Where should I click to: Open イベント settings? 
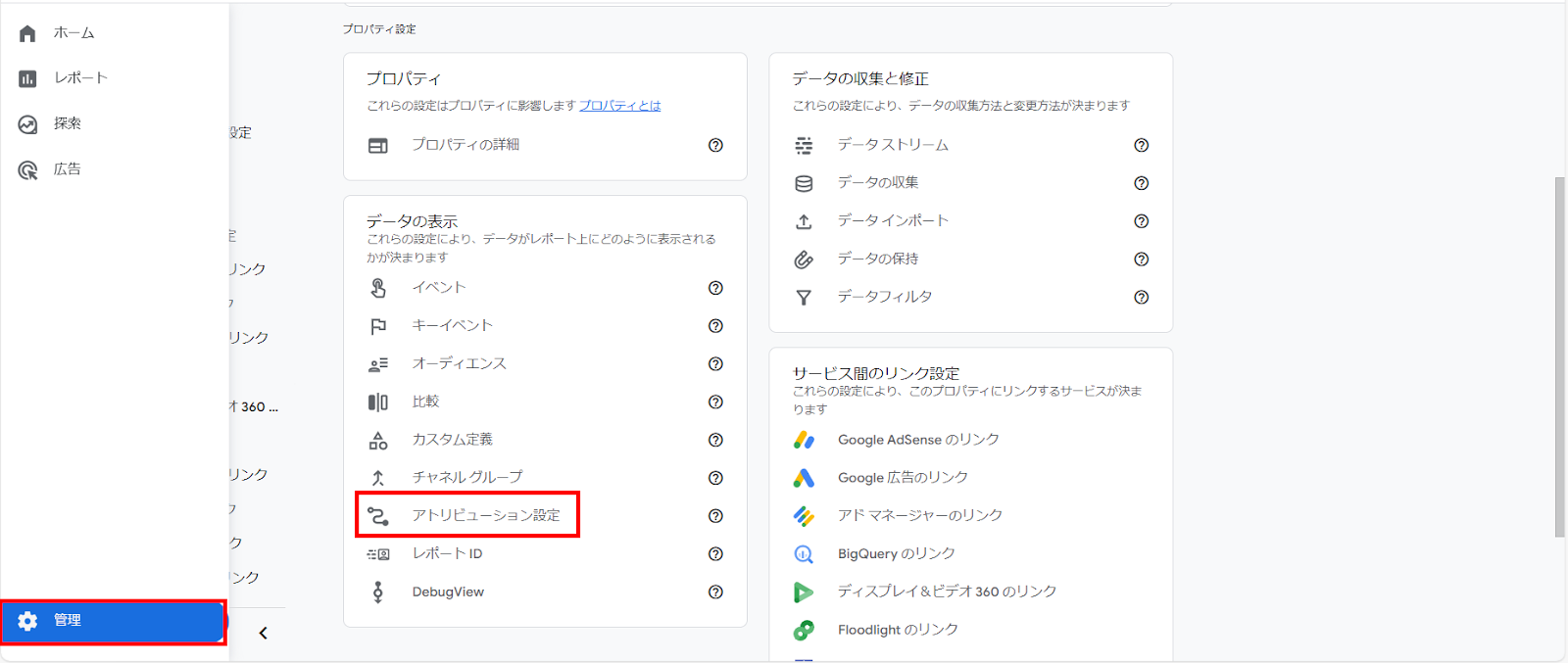439,288
